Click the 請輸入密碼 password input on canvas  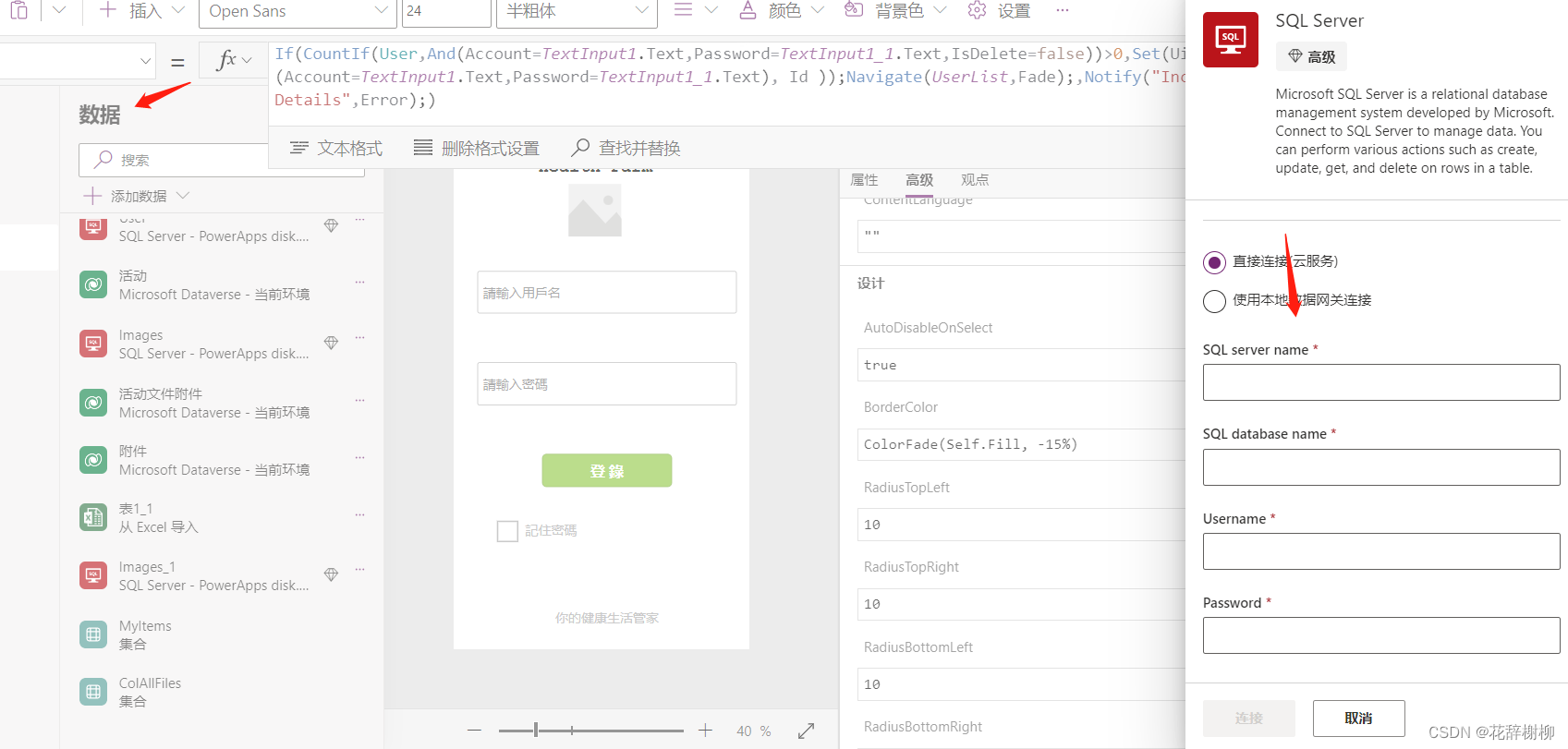pyautogui.click(x=607, y=383)
